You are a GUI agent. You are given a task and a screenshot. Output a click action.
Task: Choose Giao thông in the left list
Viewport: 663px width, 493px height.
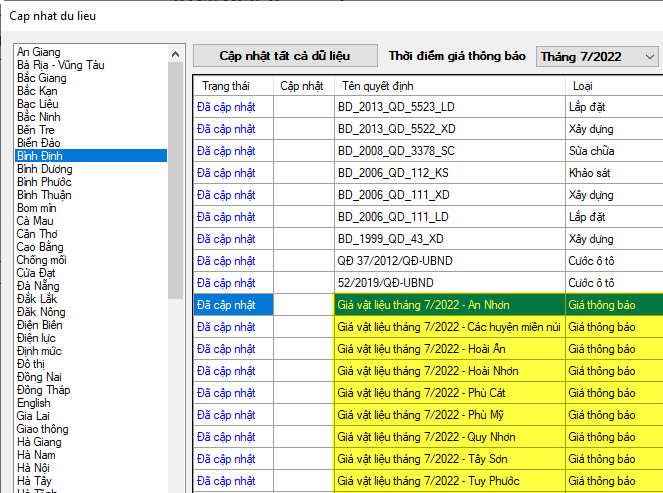[42, 429]
